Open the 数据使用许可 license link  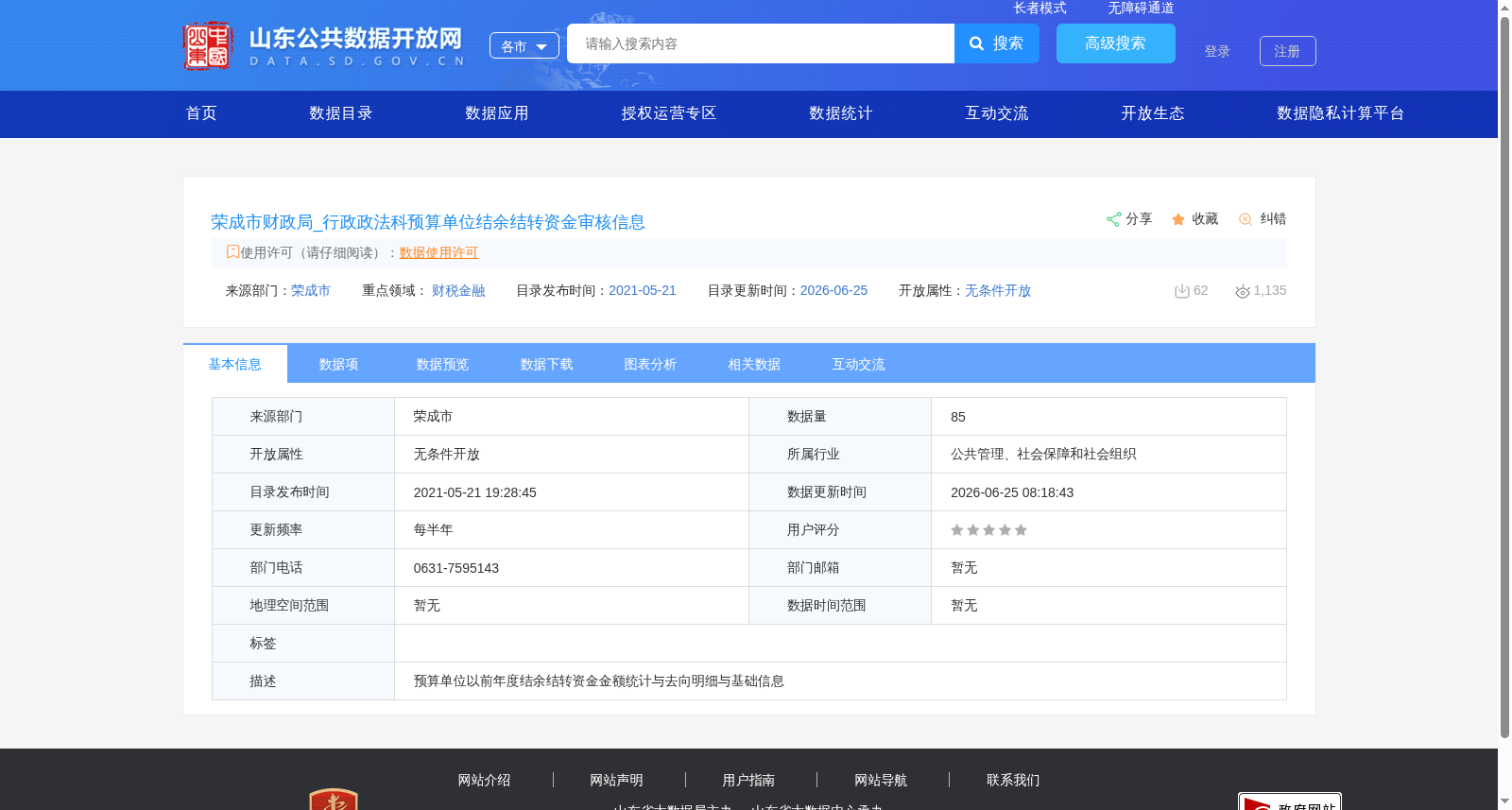click(x=438, y=252)
